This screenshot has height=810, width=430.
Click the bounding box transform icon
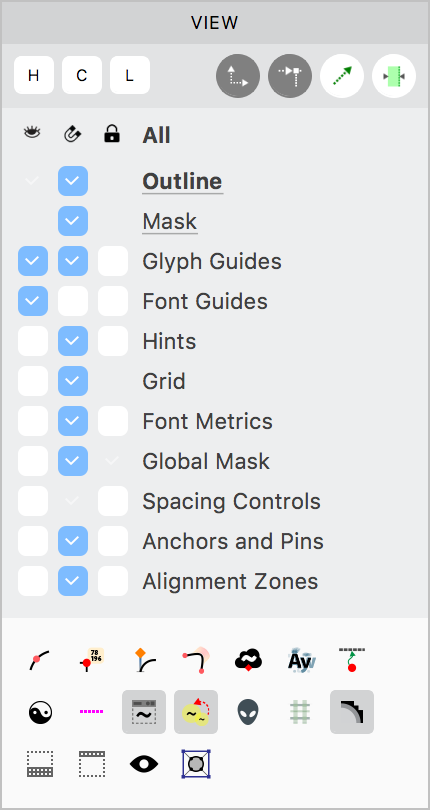pyautogui.click(x=196, y=764)
